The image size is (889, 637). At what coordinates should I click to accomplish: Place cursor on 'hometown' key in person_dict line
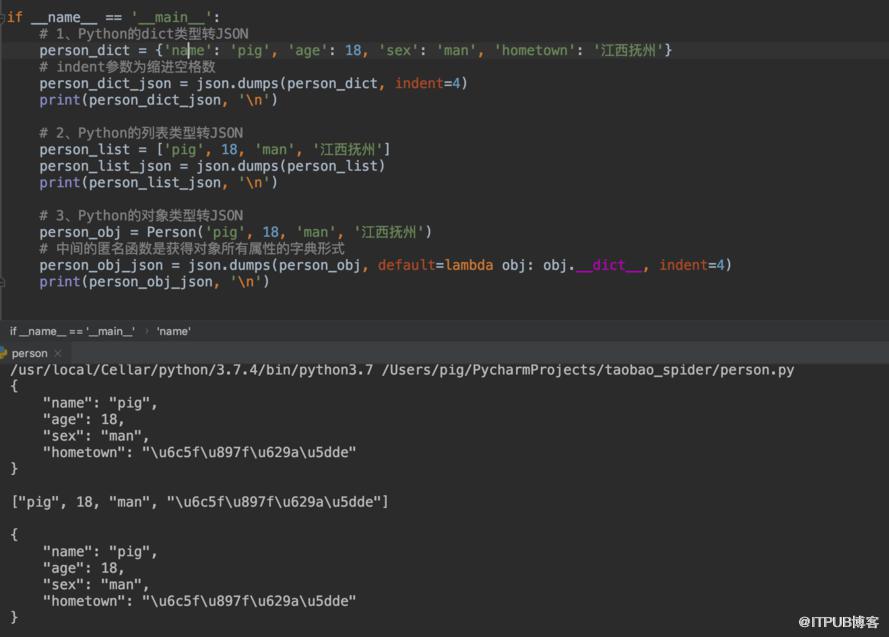(x=535, y=50)
